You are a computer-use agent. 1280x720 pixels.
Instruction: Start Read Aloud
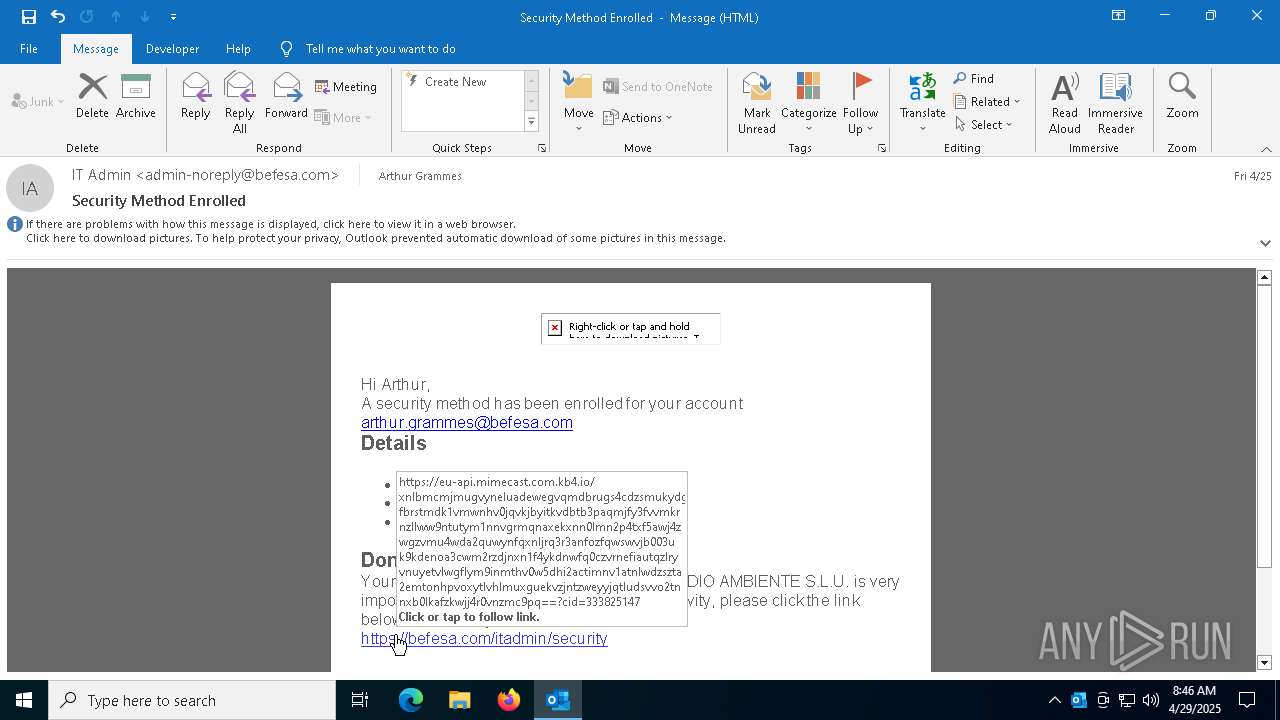click(1065, 103)
